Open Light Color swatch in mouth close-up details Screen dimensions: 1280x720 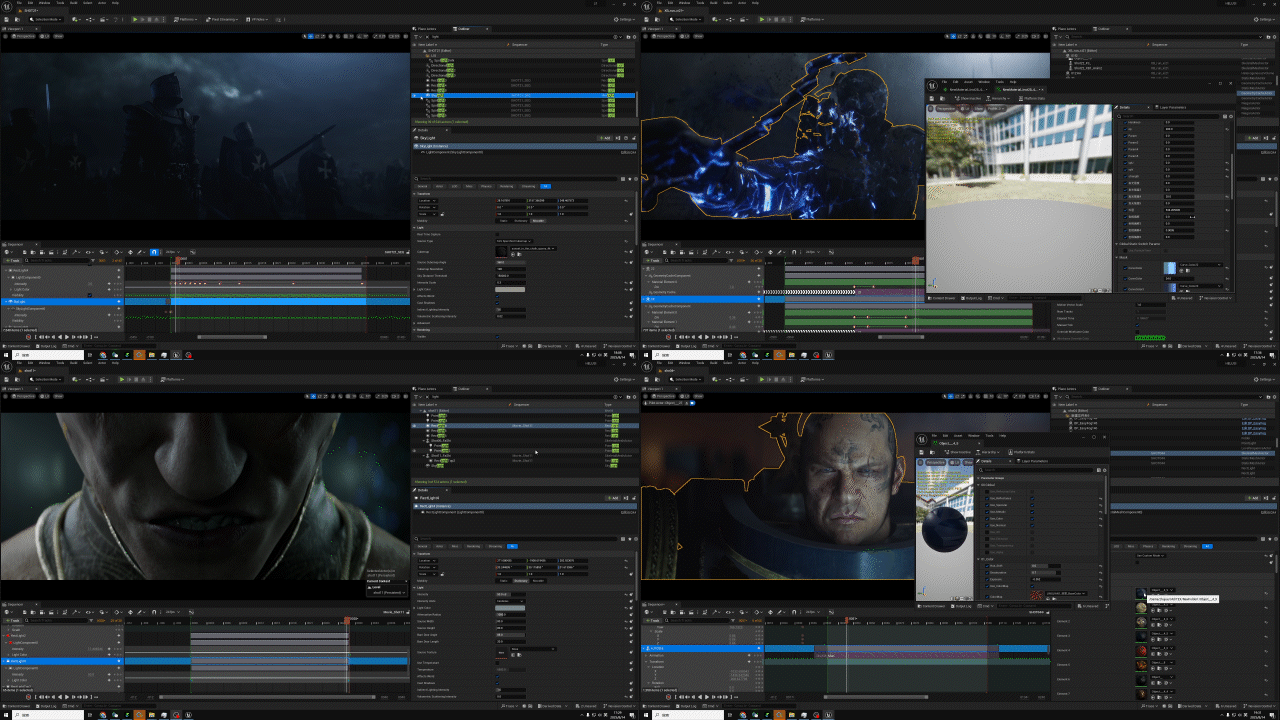coord(510,608)
